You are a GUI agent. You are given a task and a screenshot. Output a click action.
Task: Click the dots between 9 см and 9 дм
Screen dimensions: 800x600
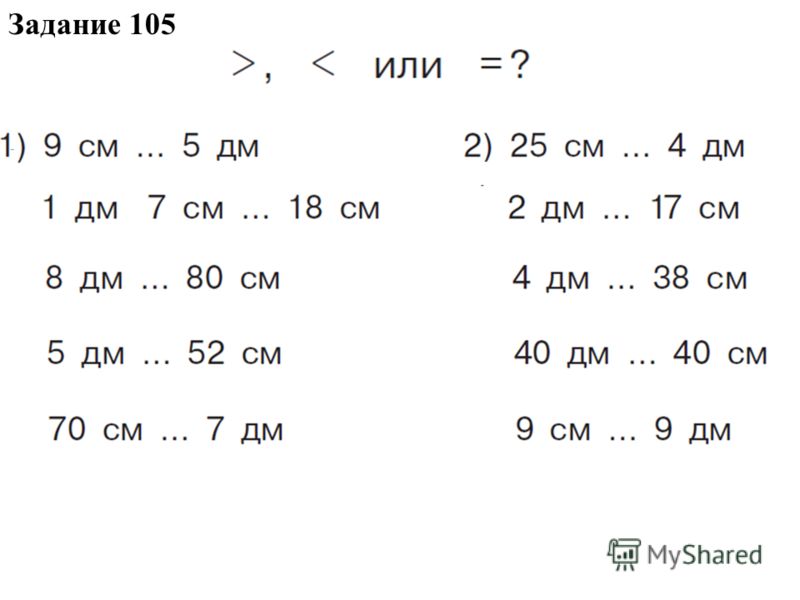click(x=623, y=437)
